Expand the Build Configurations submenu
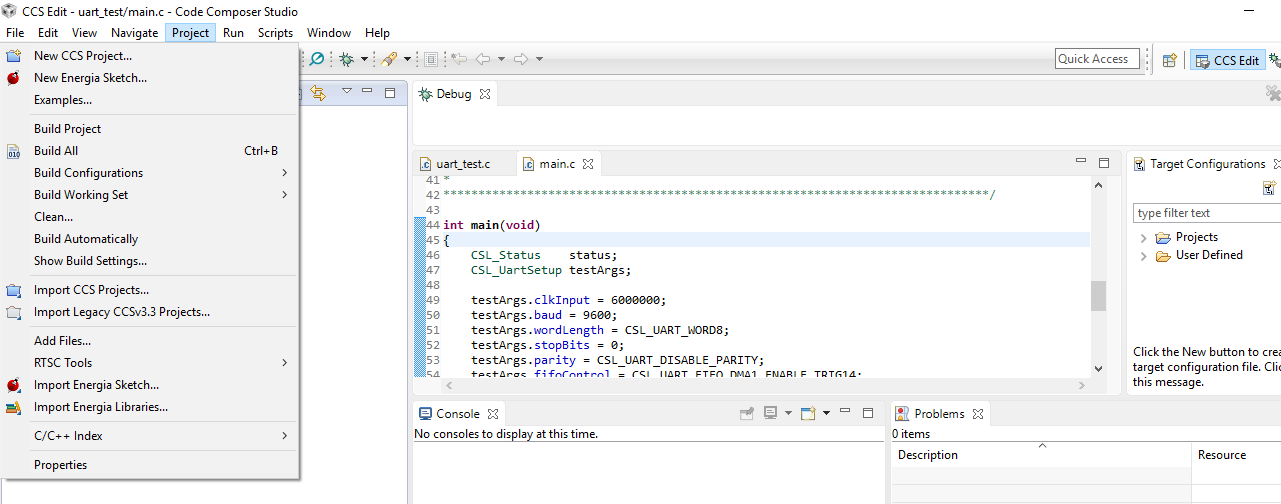1281x504 pixels. click(150, 173)
